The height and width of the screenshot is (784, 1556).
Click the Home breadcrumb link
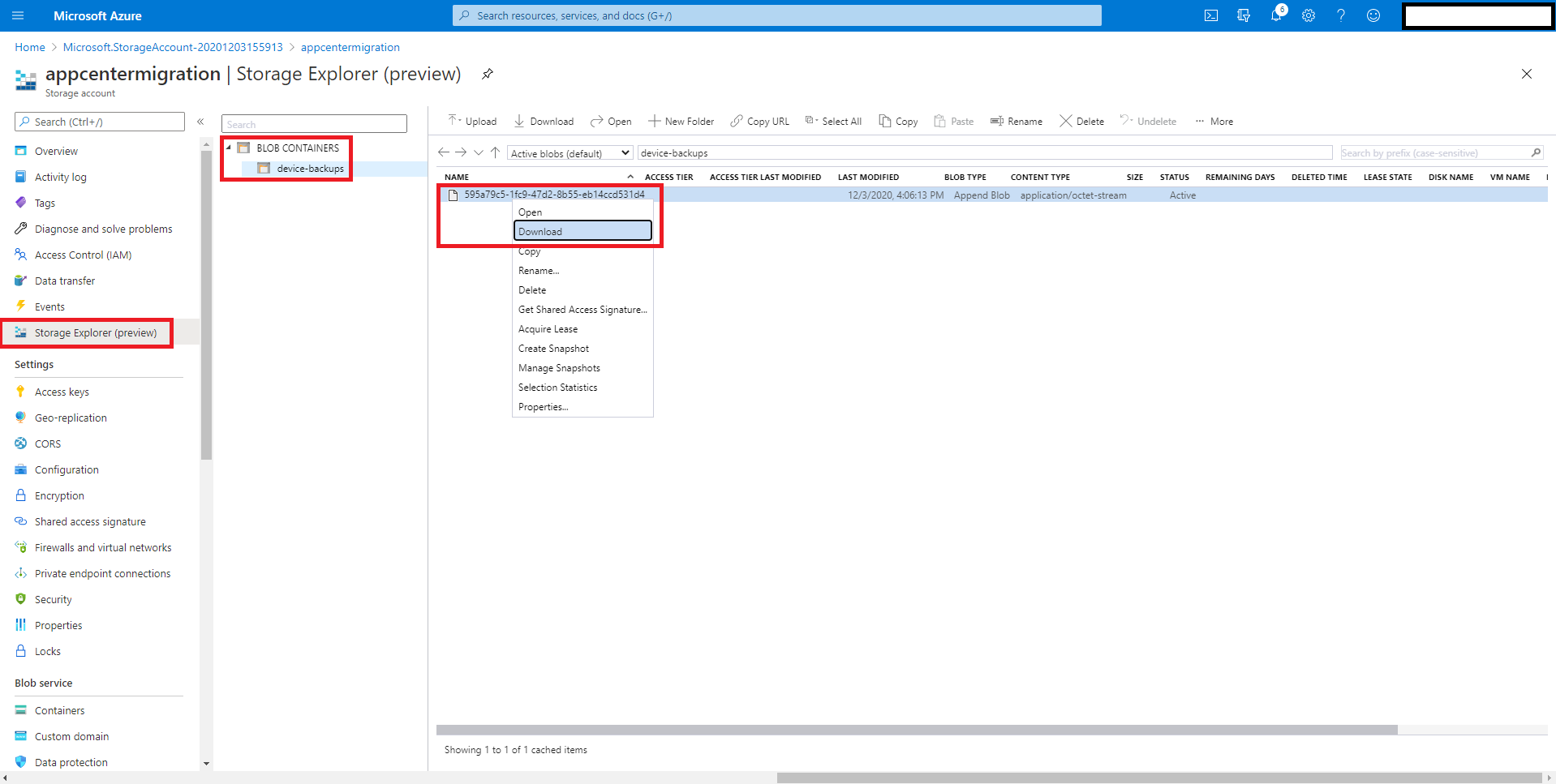pos(30,47)
